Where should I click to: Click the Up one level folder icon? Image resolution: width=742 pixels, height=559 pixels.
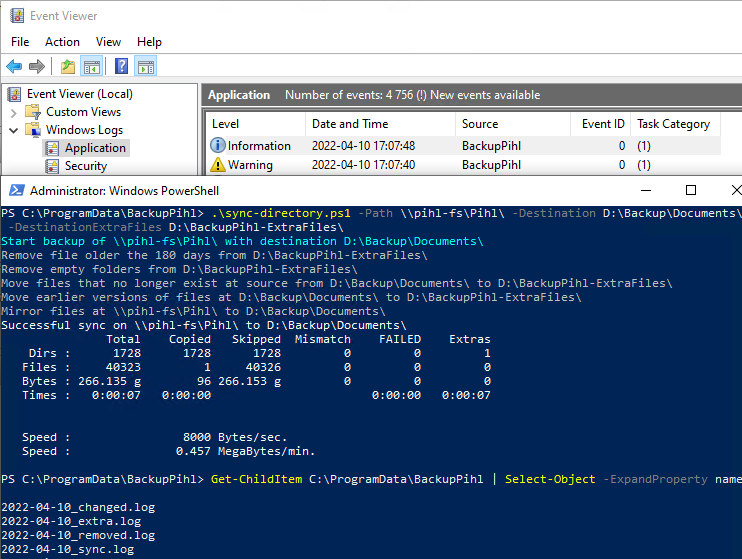[x=68, y=66]
